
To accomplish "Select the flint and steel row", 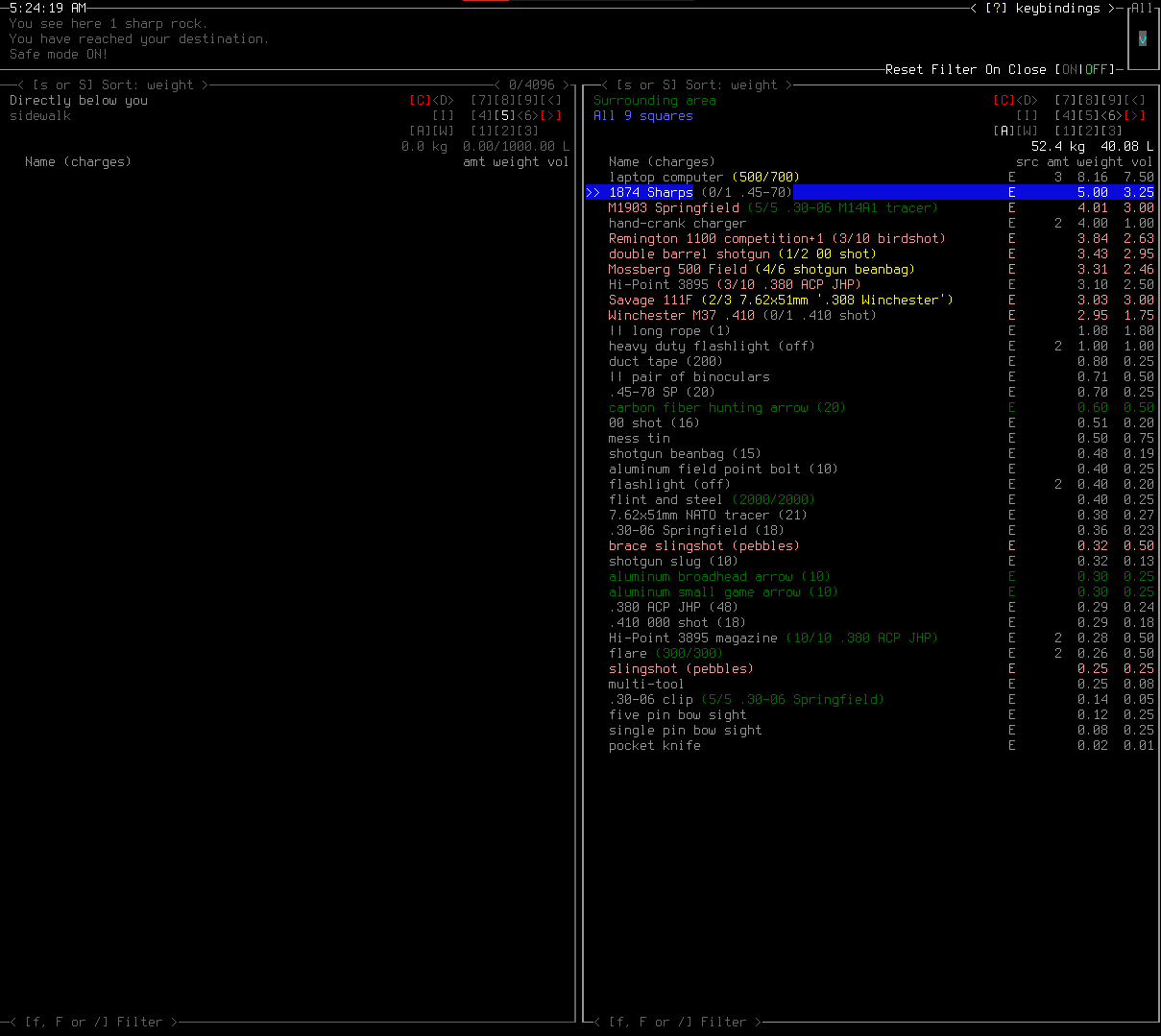I will 870,499.
